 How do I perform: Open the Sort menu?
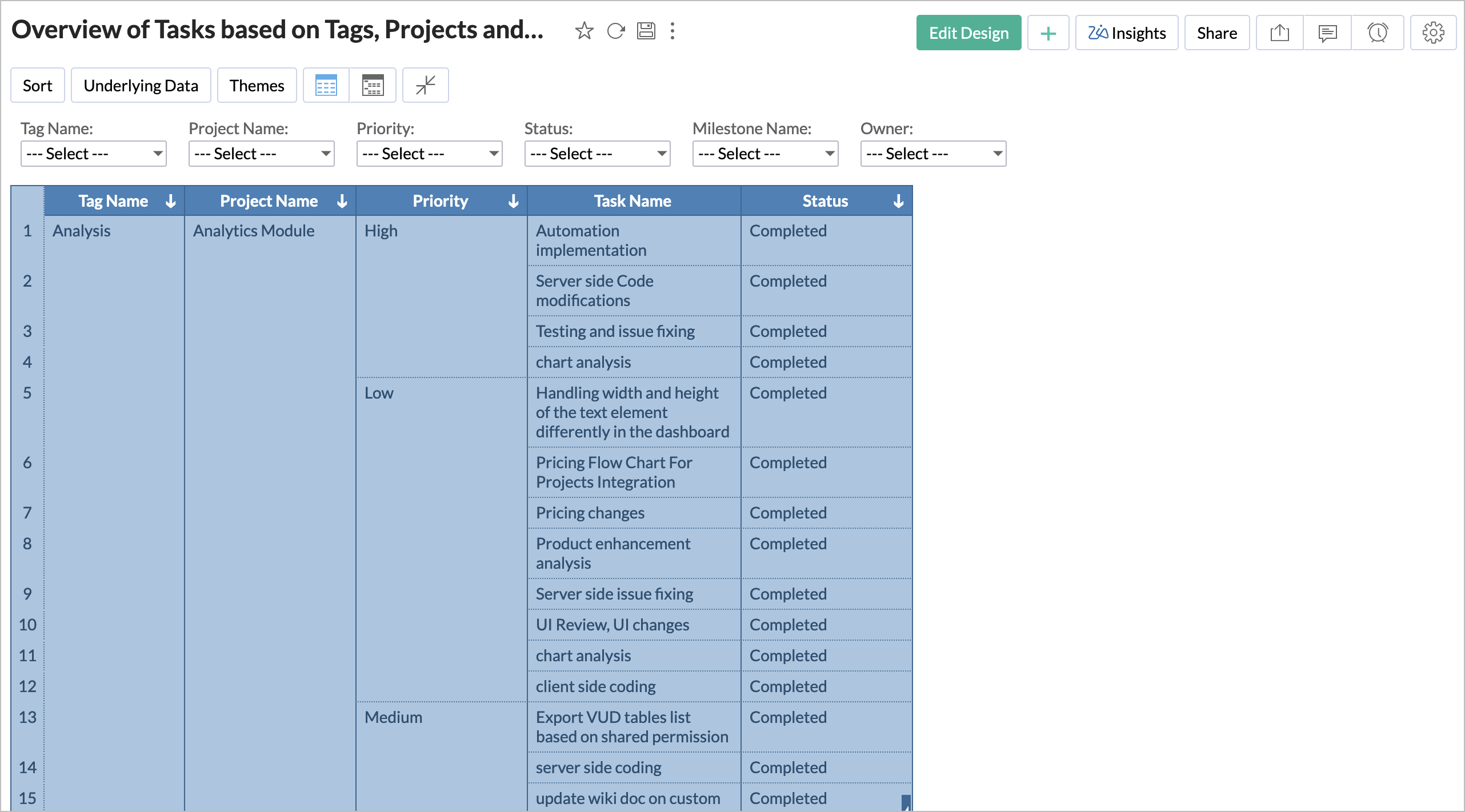click(x=38, y=86)
